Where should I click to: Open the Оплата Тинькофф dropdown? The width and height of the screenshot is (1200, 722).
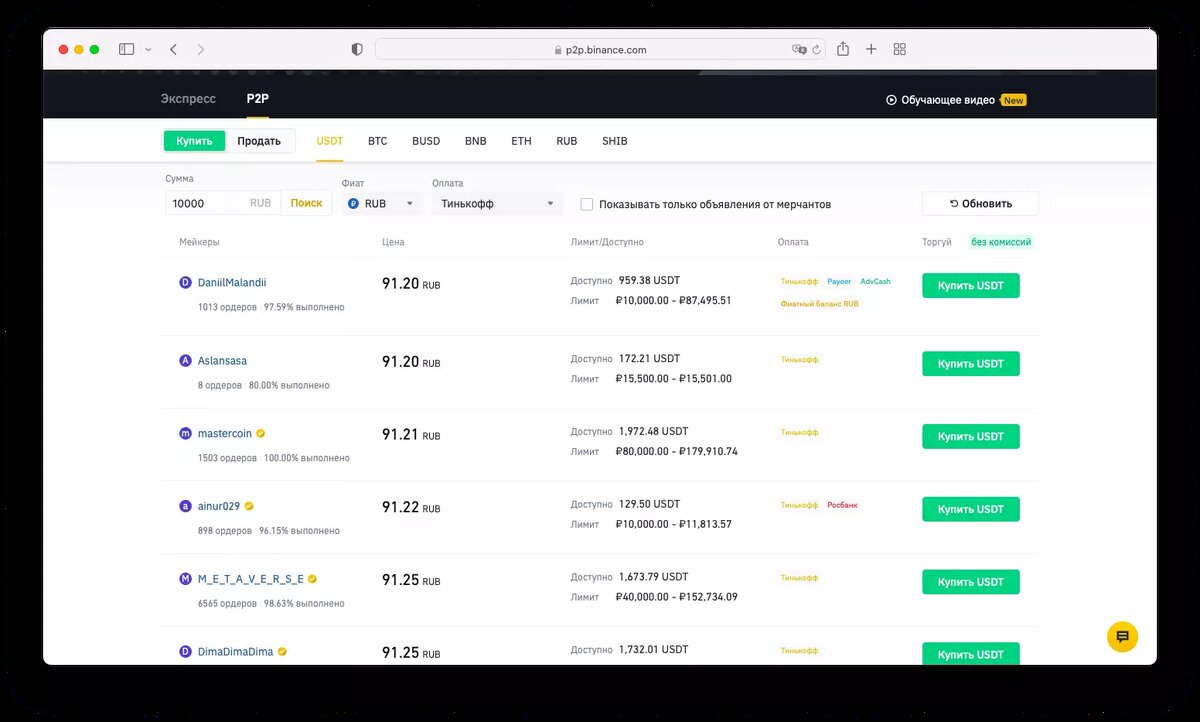point(498,204)
